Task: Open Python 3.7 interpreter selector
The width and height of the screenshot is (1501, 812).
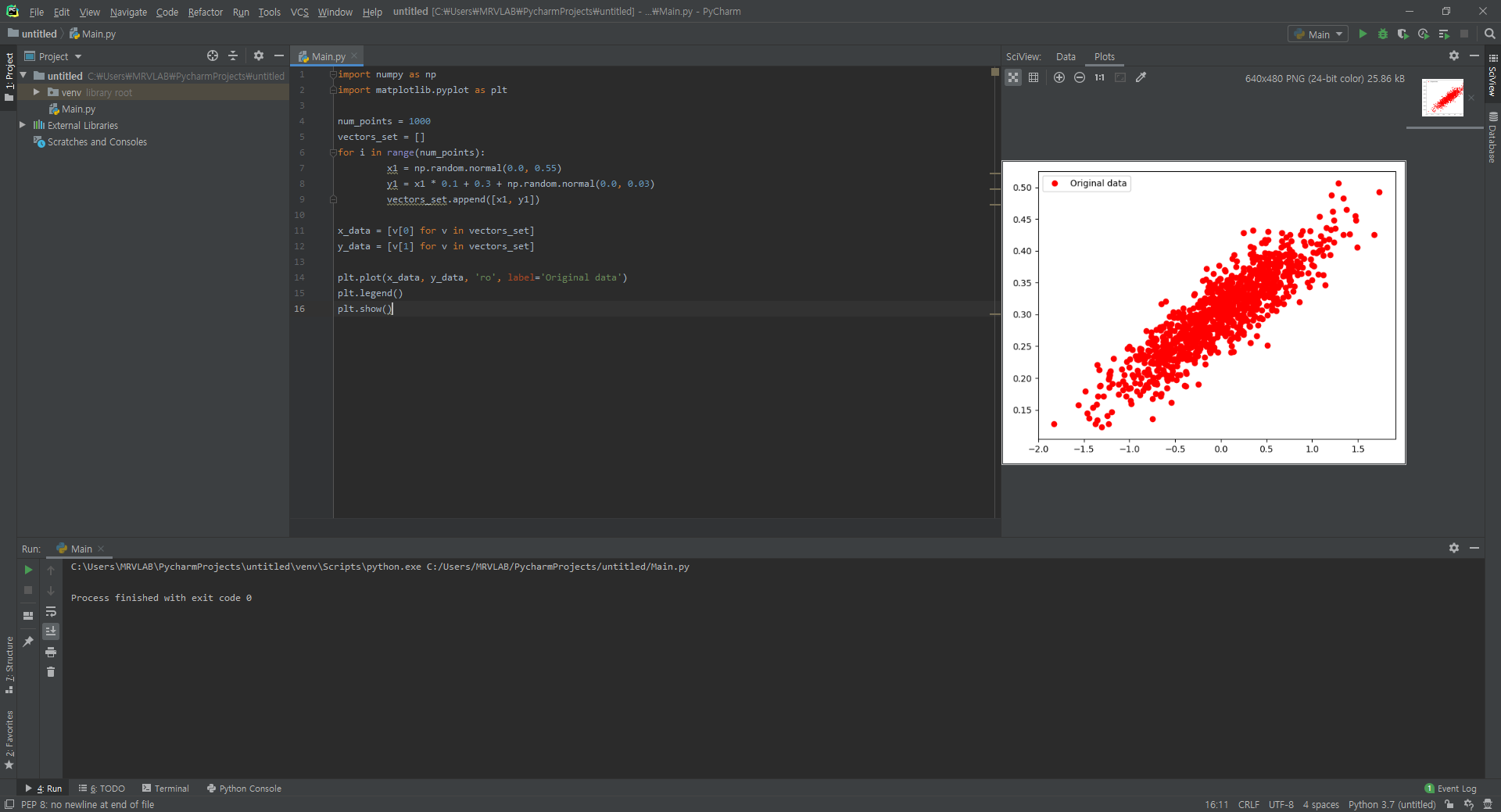Action: click(1392, 804)
